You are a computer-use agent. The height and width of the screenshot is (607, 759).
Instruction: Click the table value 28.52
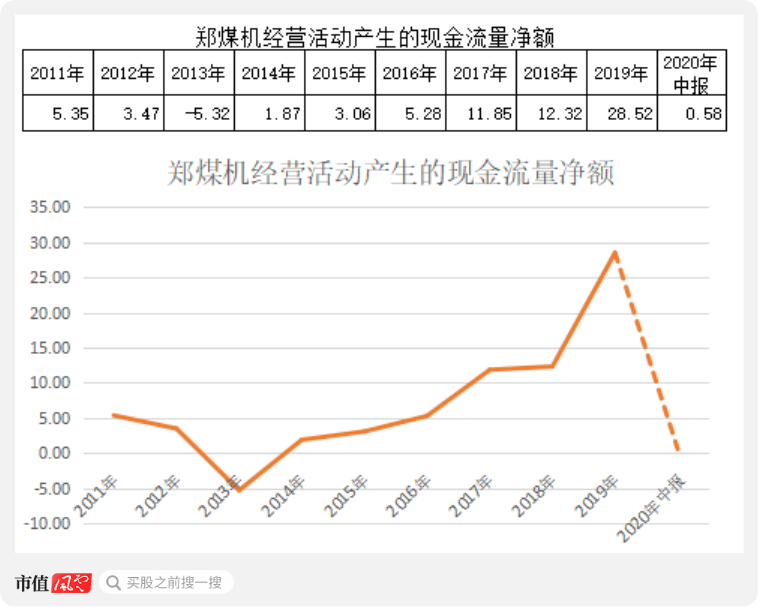[631, 114]
